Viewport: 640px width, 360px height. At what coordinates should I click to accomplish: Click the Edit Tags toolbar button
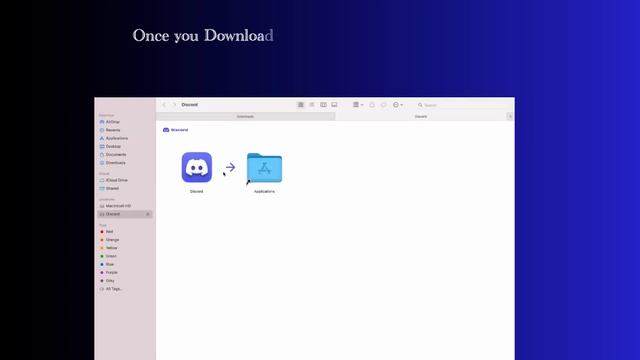coord(383,105)
